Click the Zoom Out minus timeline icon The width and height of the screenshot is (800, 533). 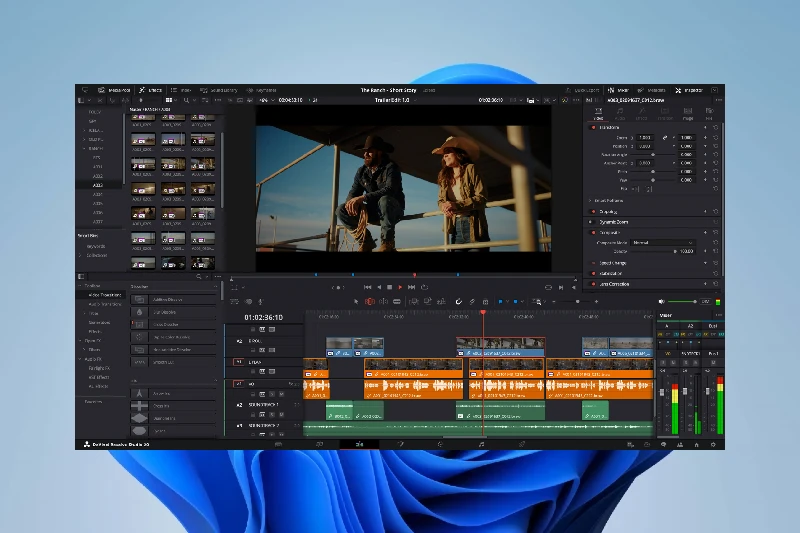[x=554, y=301]
